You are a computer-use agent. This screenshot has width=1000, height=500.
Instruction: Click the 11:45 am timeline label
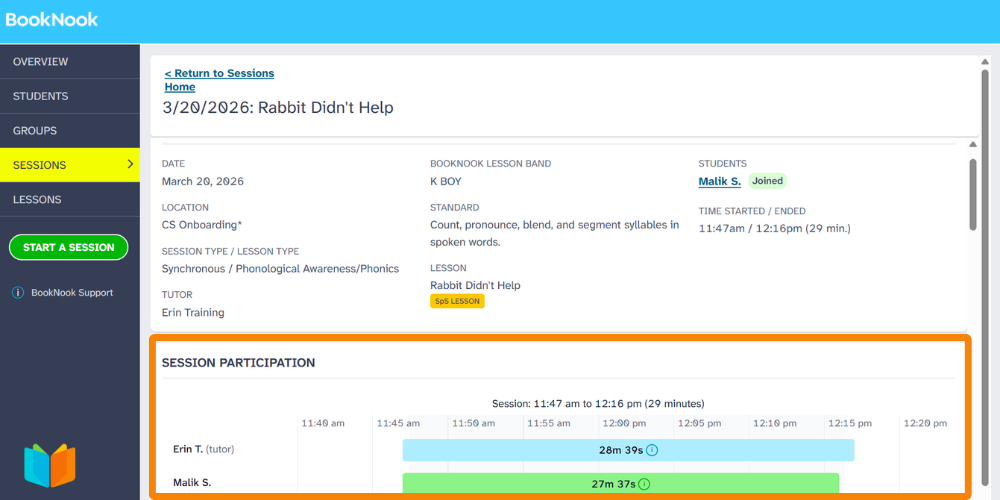click(399, 423)
